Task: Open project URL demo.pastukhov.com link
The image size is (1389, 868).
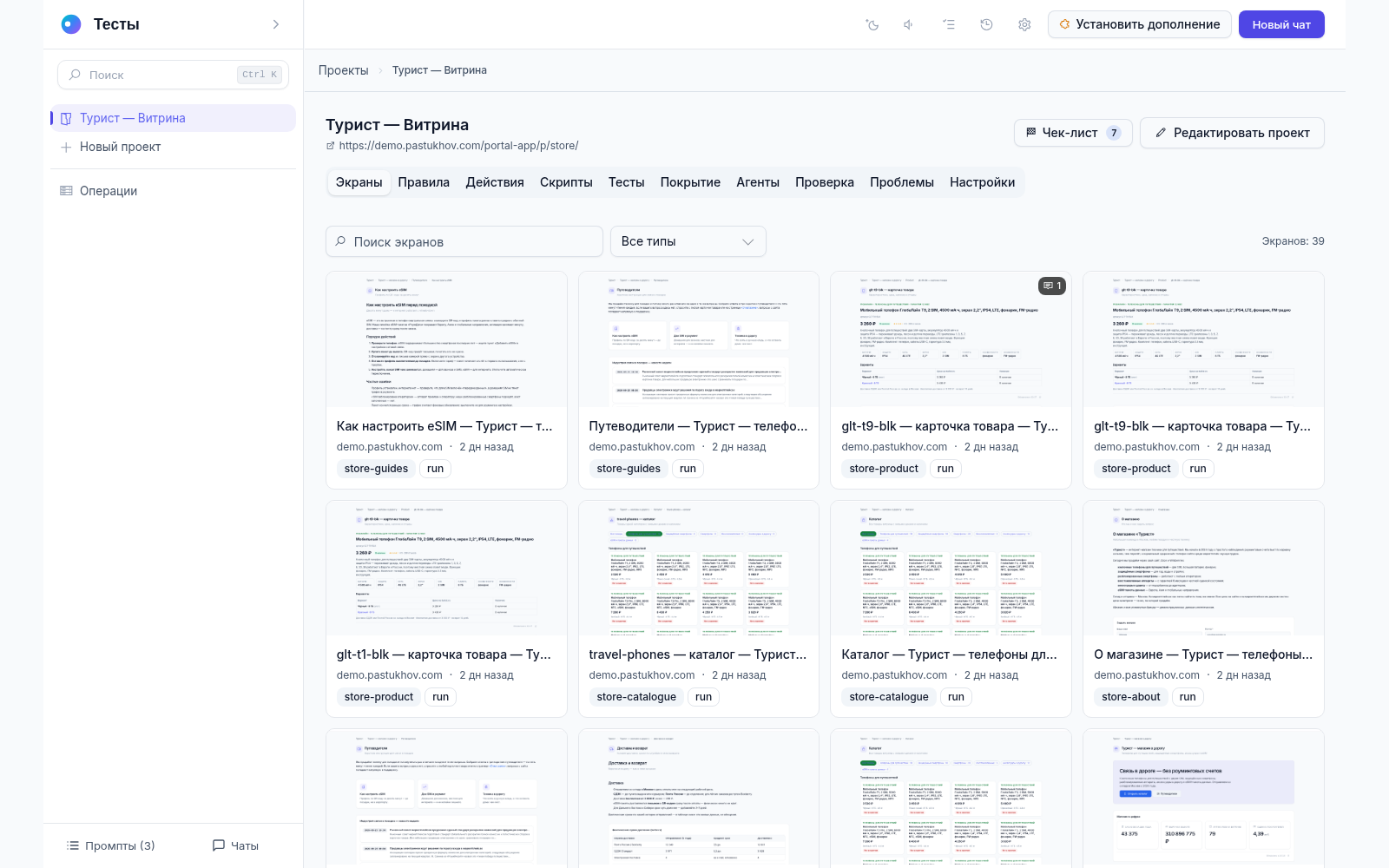Action: [x=458, y=146]
